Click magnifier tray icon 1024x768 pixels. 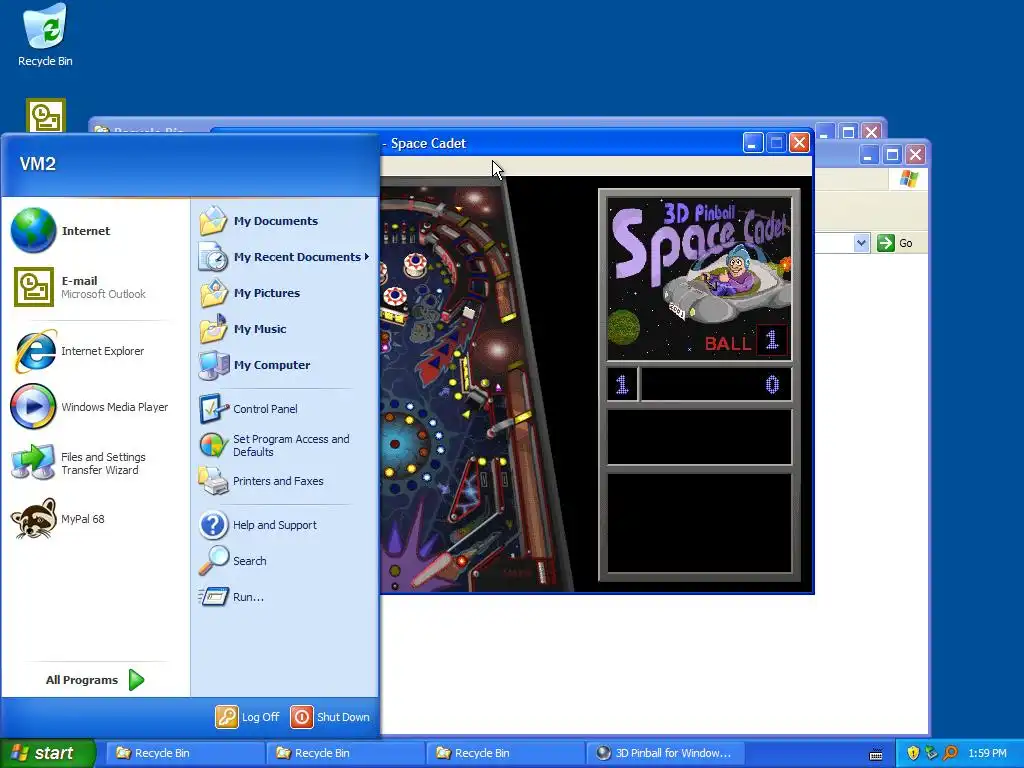point(950,753)
